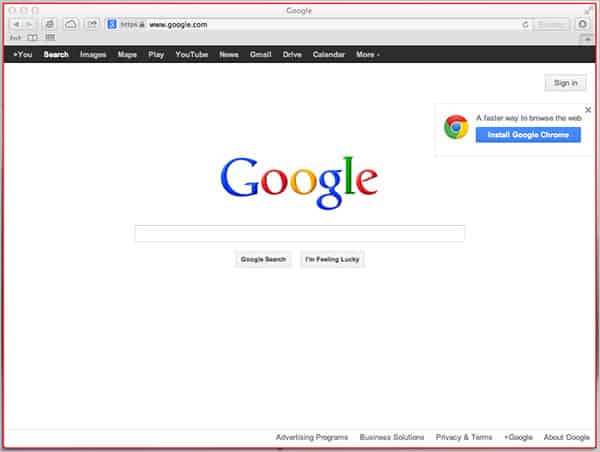Expand the More dropdown menu
The height and width of the screenshot is (452, 600).
(x=368, y=54)
